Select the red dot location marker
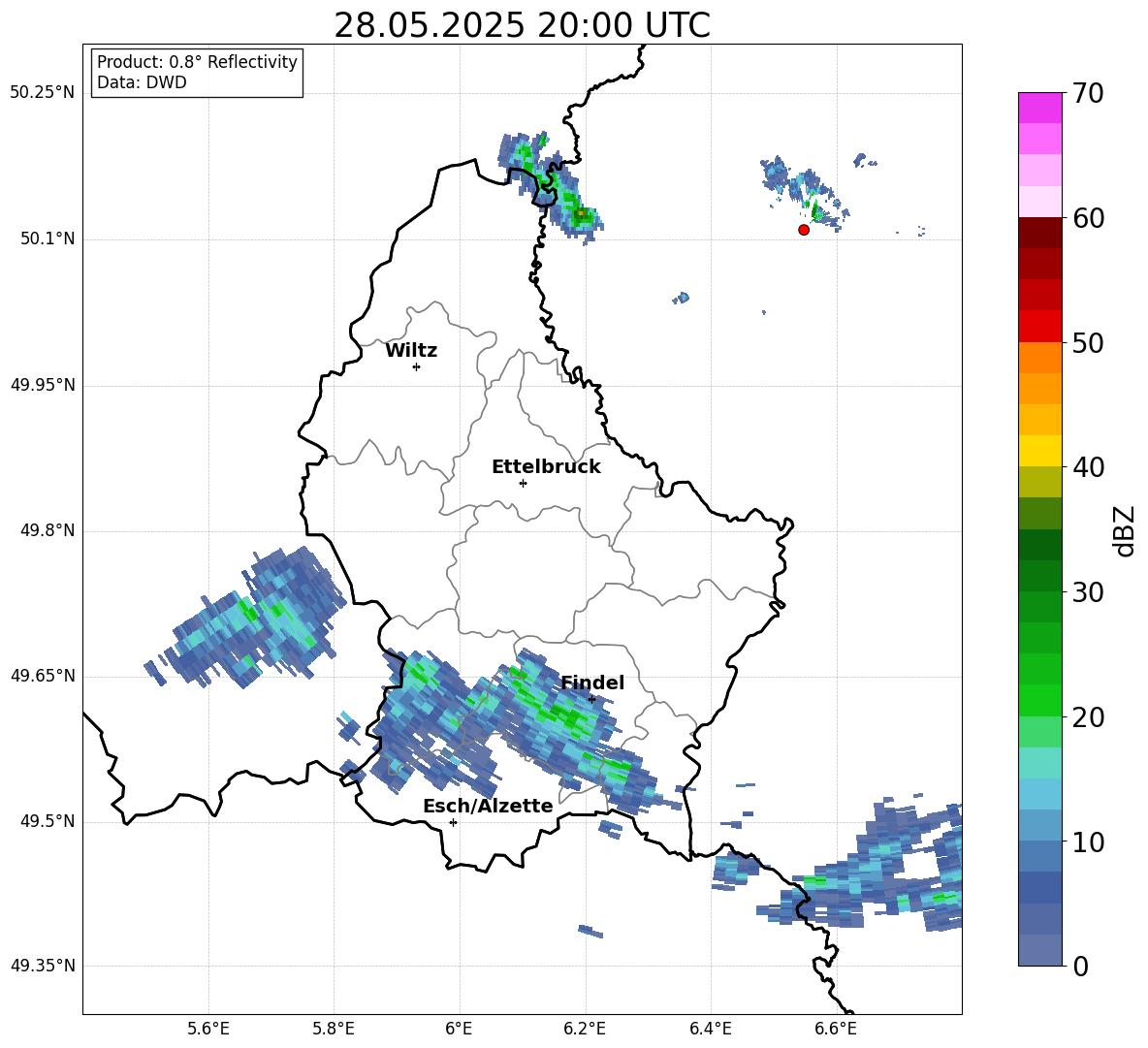 pos(804,230)
